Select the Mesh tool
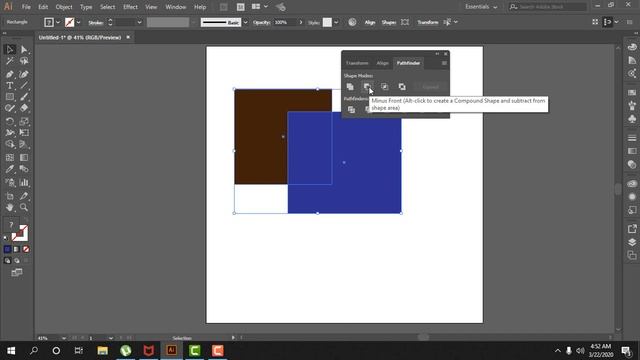This screenshot has width=640, height=360. pos(10,158)
